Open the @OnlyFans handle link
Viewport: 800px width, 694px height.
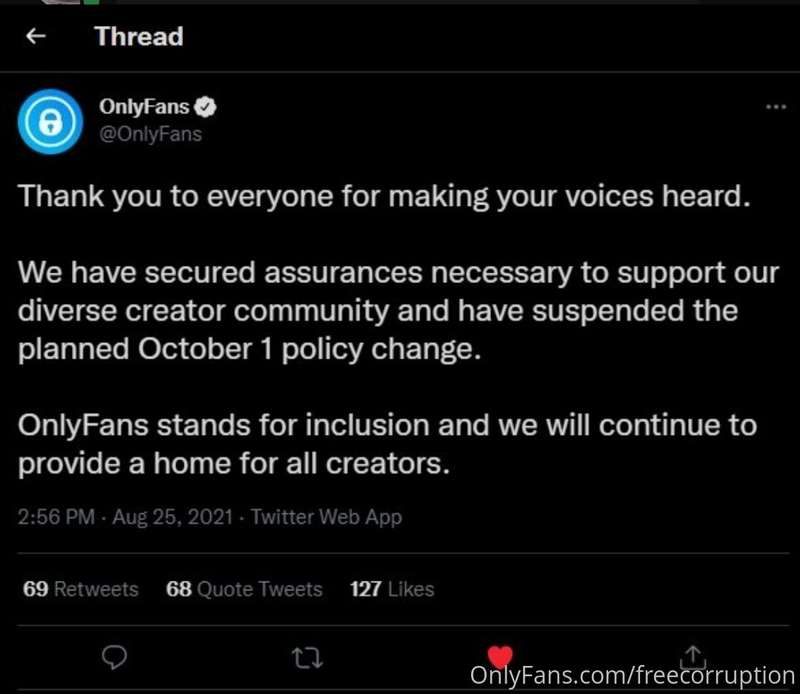pyautogui.click(x=151, y=134)
